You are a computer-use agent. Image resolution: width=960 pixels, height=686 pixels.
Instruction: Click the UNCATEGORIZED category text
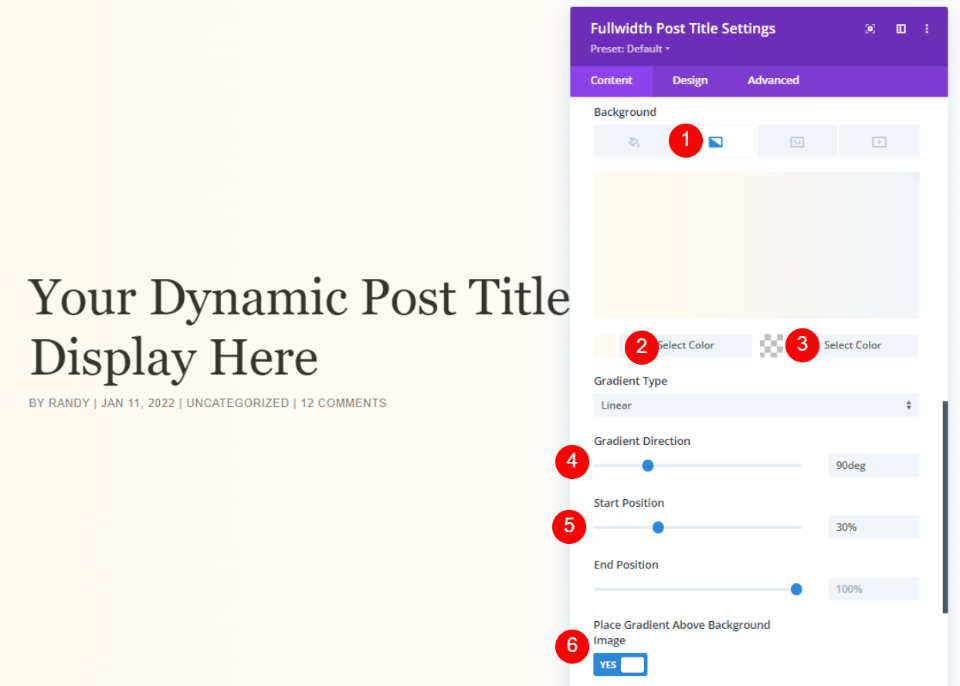(238, 403)
